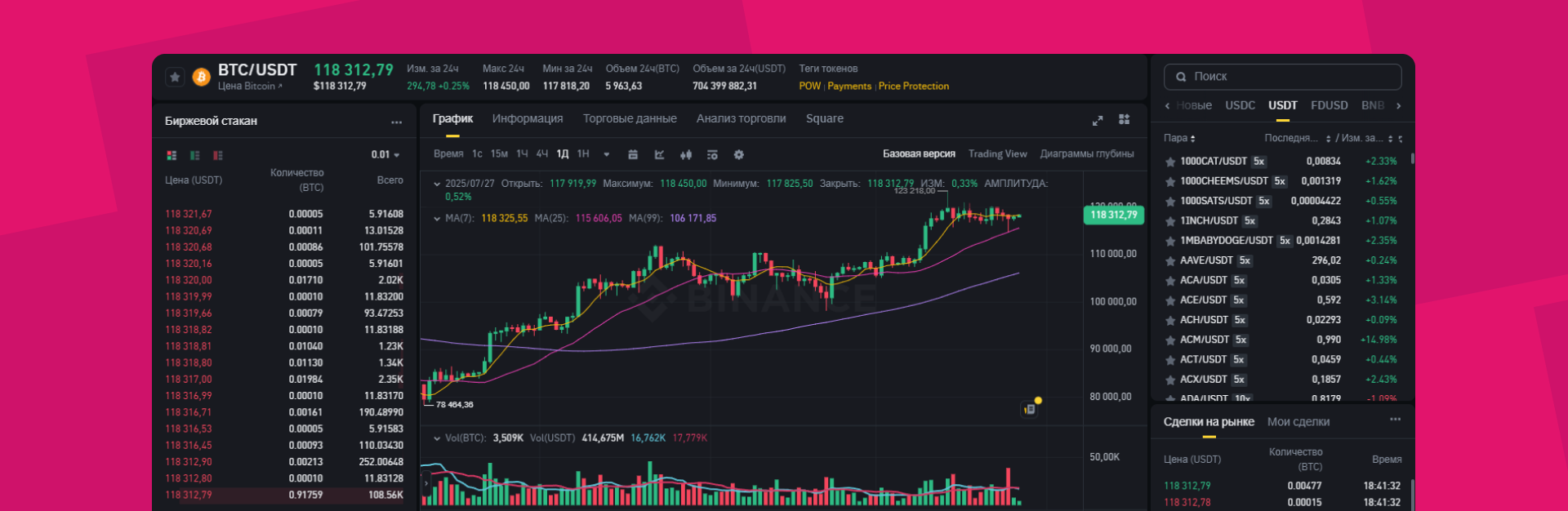Favorite the 1000CHEEMS/USDT pair star
This screenshot has height=511, width=1568.
(1169, 181)
